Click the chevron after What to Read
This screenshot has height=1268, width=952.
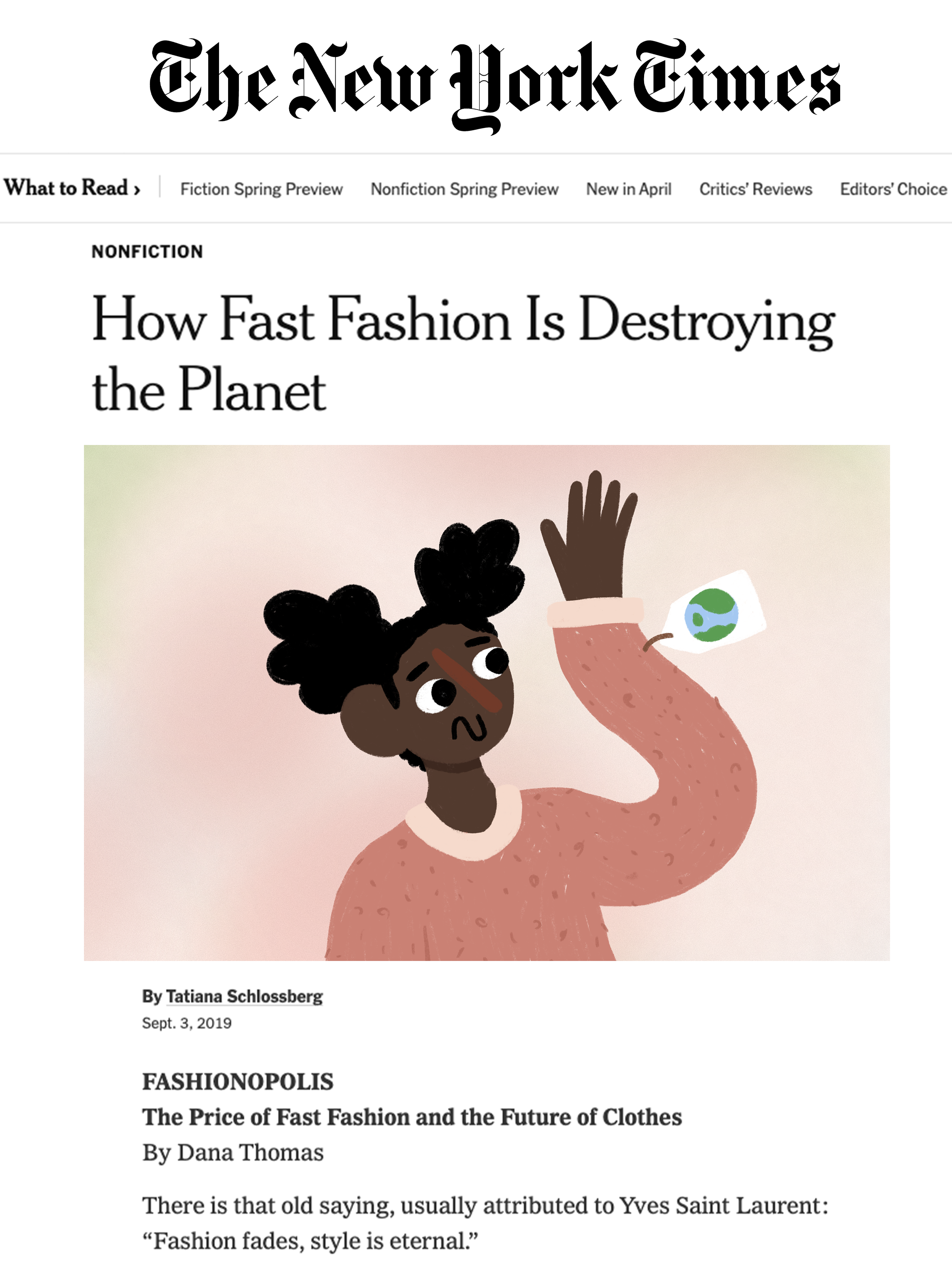point(136,190)
